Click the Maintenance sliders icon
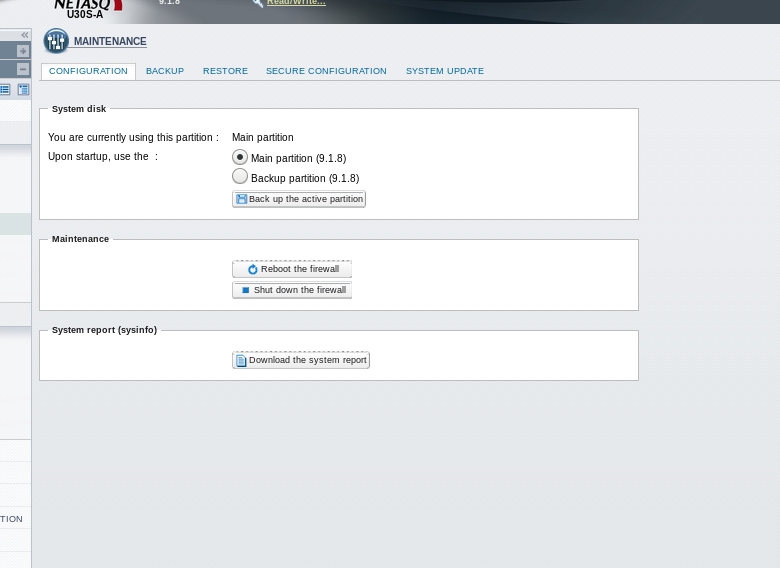The width and height of the screenshot is (780, 568). pyautogui.click(x=56, y=41)
